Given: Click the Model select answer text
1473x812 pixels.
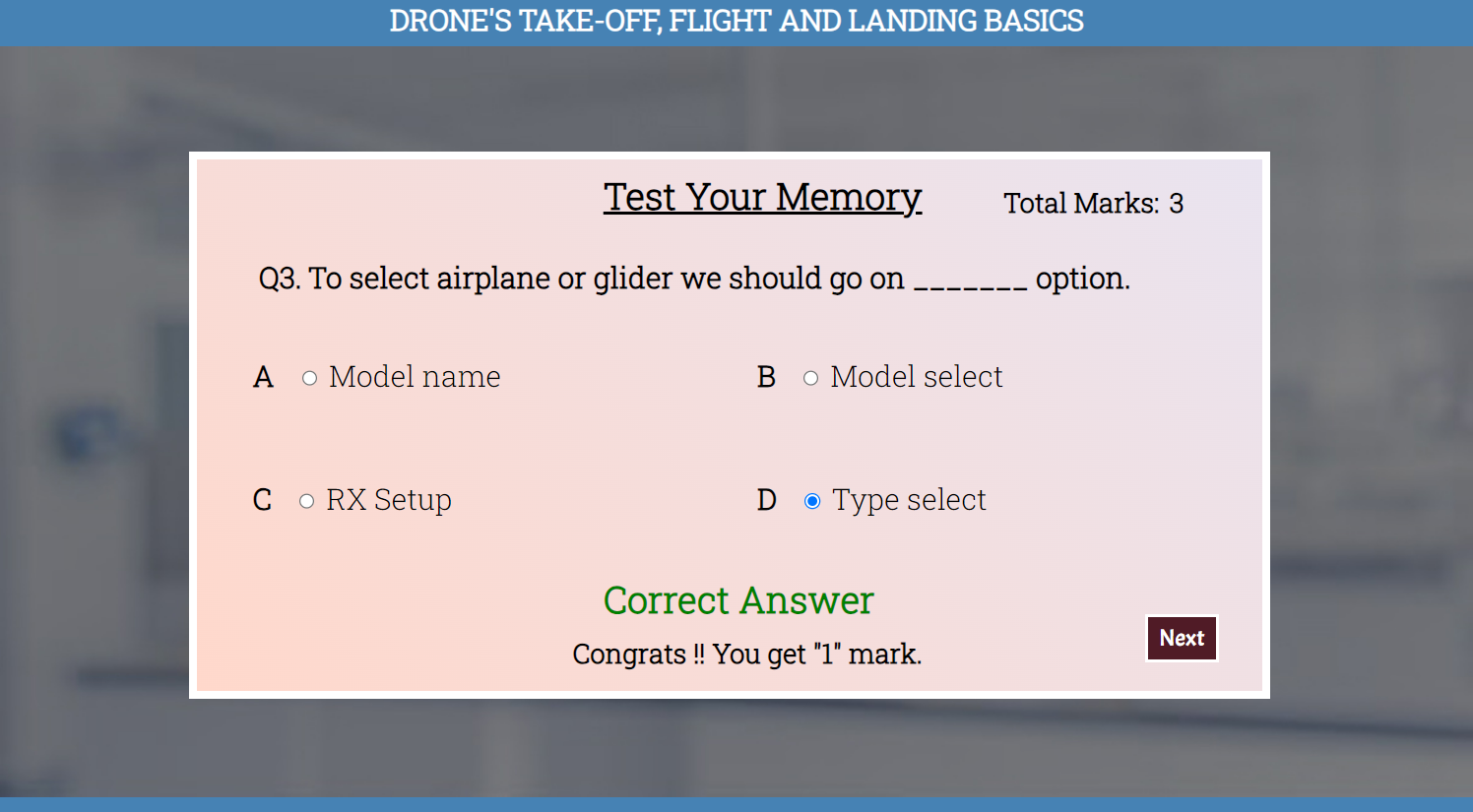Looking at the screenshot, I should [x=917, y=377].
